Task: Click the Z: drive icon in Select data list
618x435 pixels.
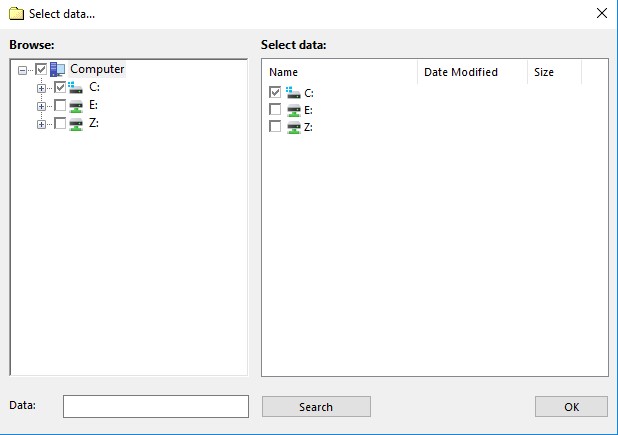Action: pyautogui.click(x=294, y=127)
